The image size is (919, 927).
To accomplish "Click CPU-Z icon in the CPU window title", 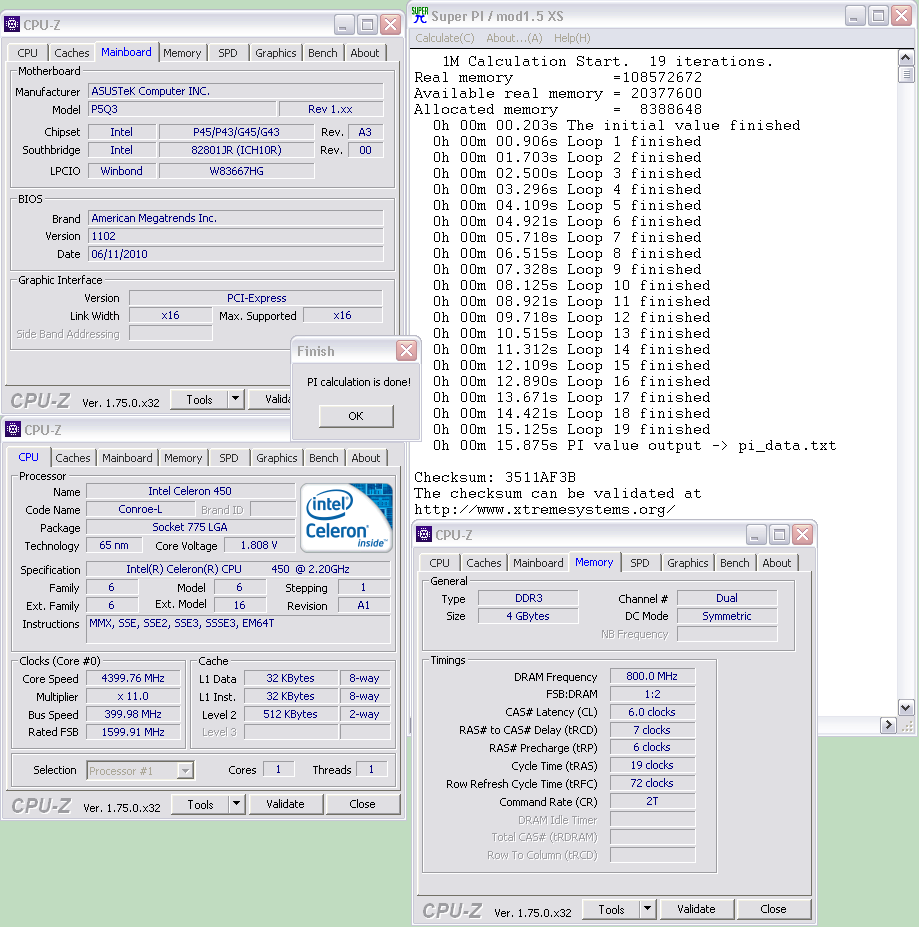I will click(x=12, y=429).
